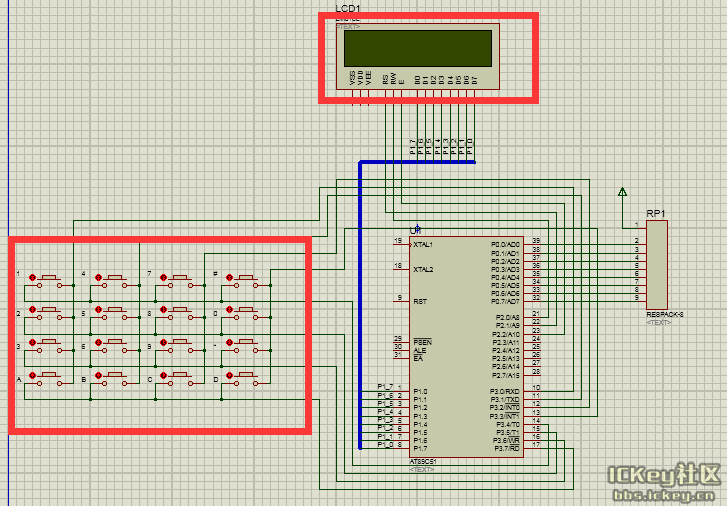Click pin number 39 of P0.0
Viewport: 727px width, 506px height.
click(x=536, y=241)
